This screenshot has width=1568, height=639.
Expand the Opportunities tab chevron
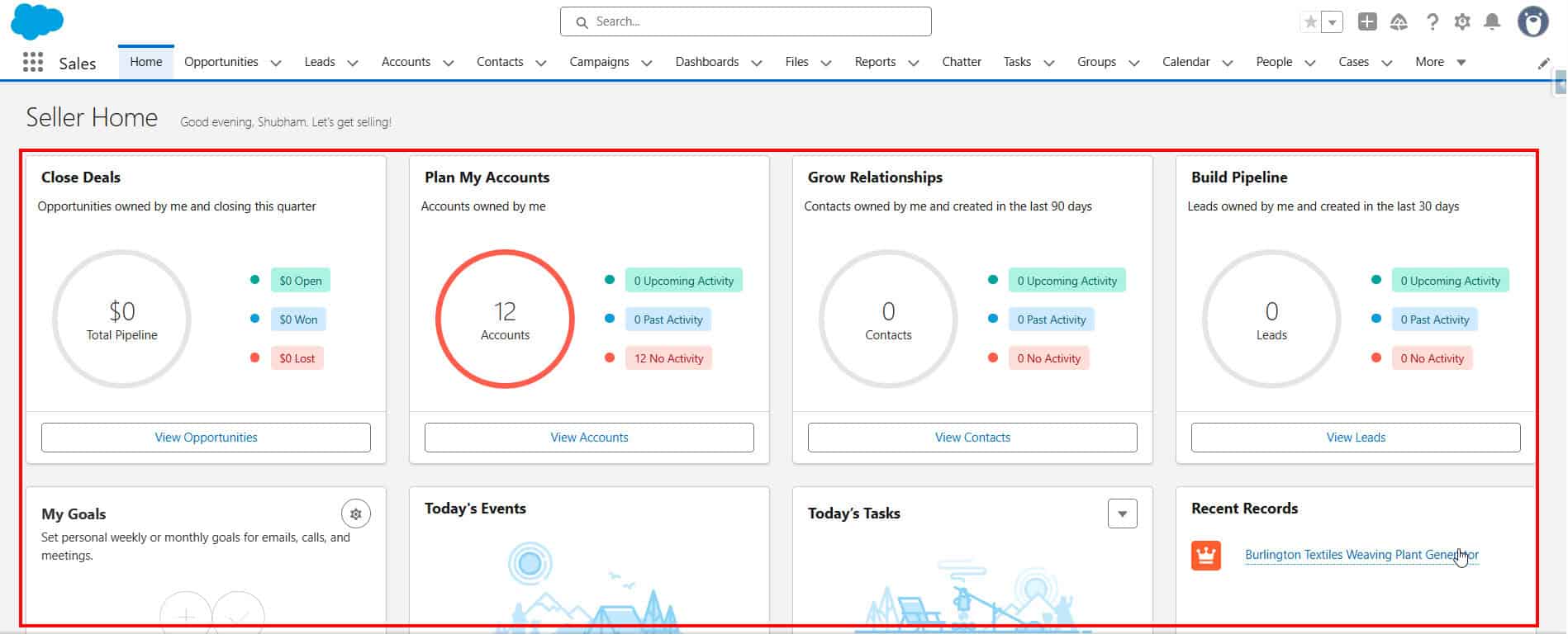tap(276, 63)
